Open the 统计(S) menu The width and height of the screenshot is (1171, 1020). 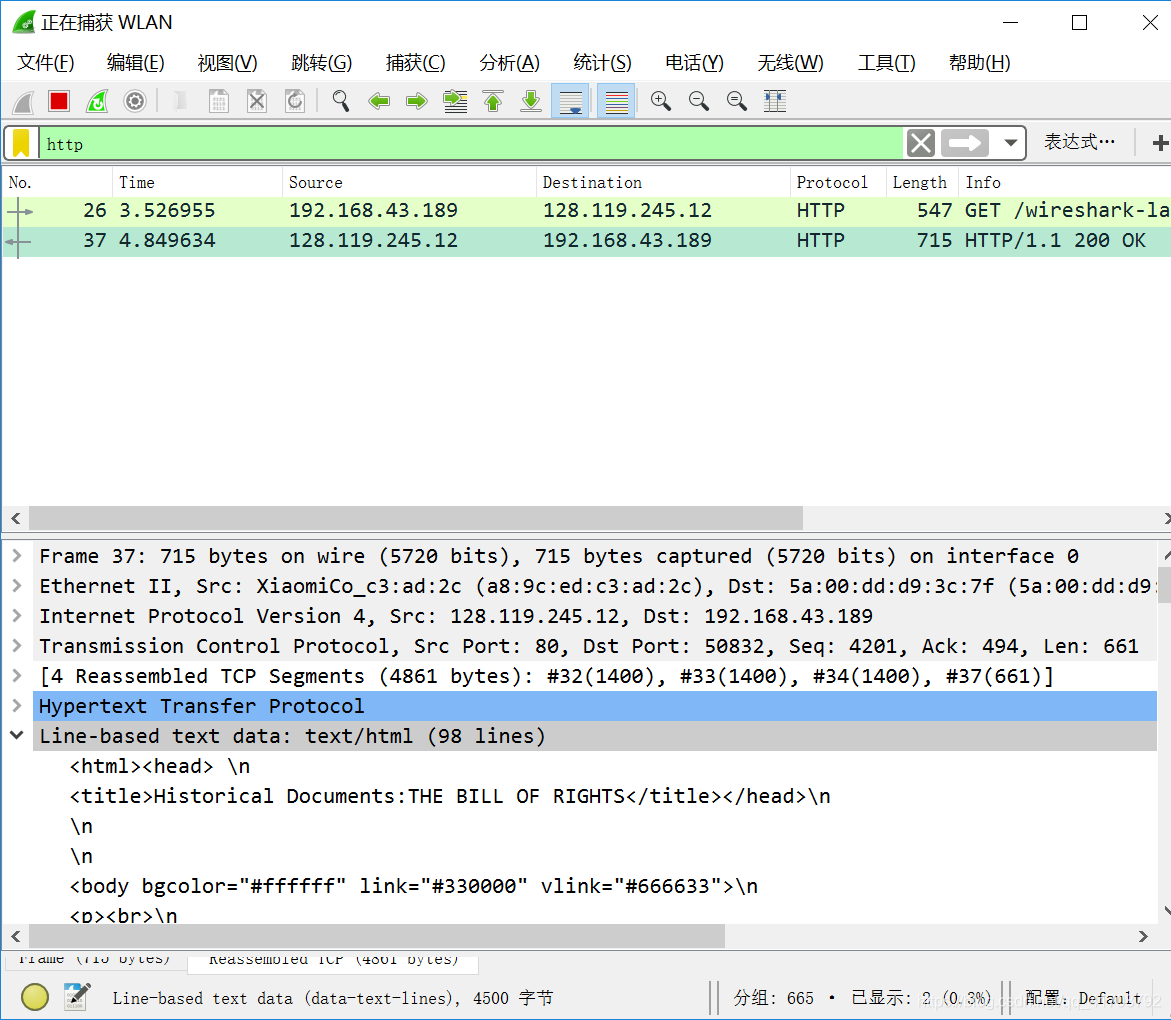coord(602,63)
